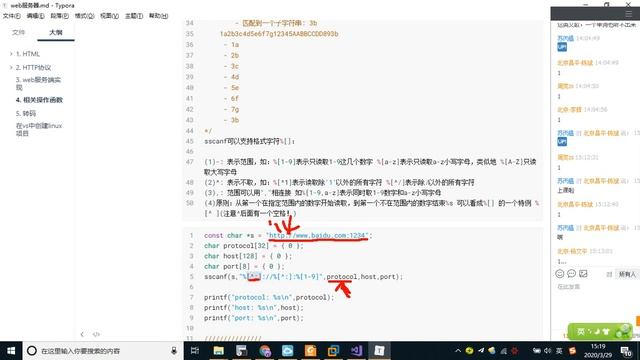Click the green floating input method toolbar
The height and width of the screenshot is (360, 640).
tap(600, 331)
